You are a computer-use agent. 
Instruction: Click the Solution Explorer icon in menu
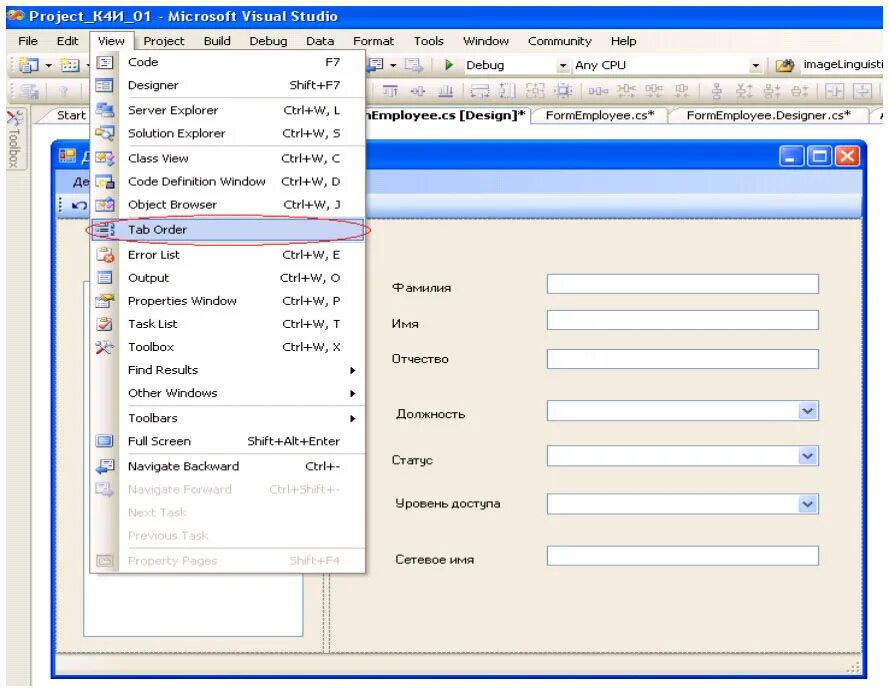(105, 133)
